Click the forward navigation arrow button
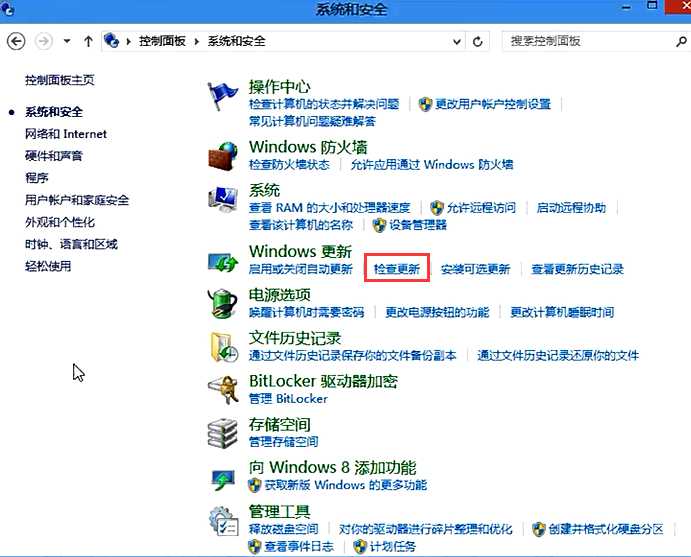Screen dimensions: 691x557 43,41
